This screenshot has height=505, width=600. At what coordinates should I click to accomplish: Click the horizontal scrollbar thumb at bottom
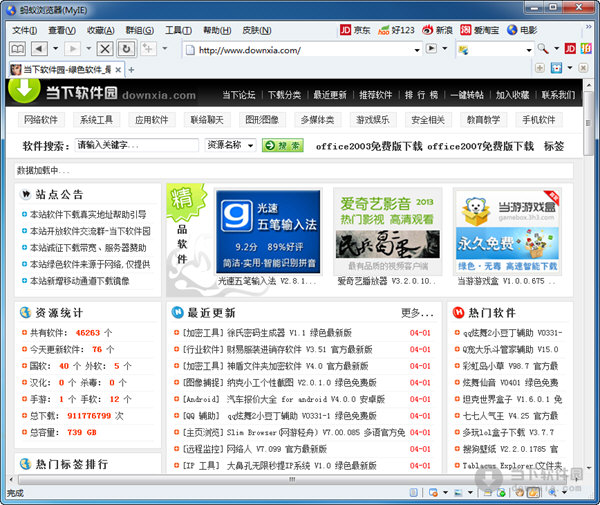click(x=292, y=479)
